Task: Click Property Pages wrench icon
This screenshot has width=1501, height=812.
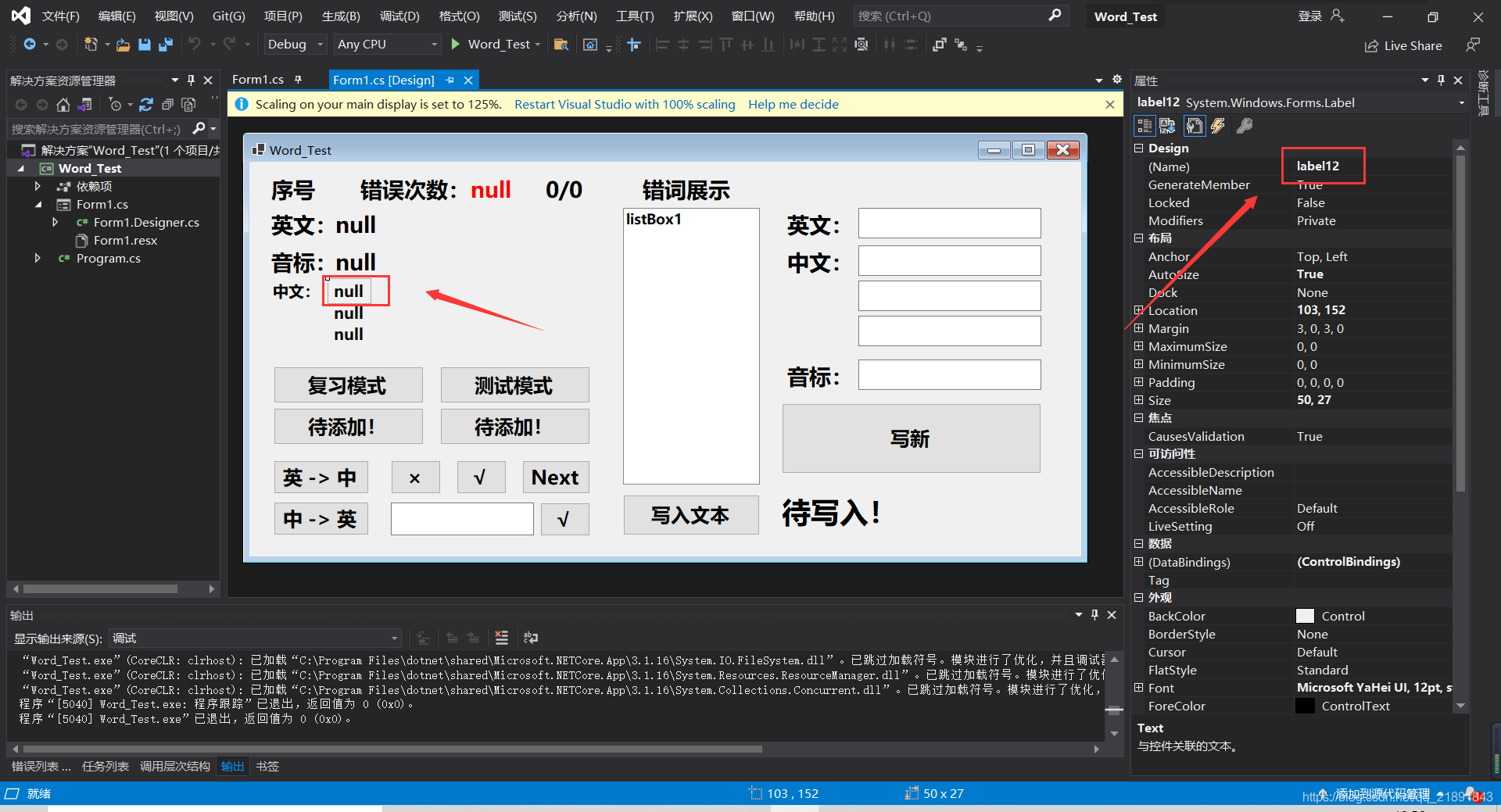Action: [1245, 126]
